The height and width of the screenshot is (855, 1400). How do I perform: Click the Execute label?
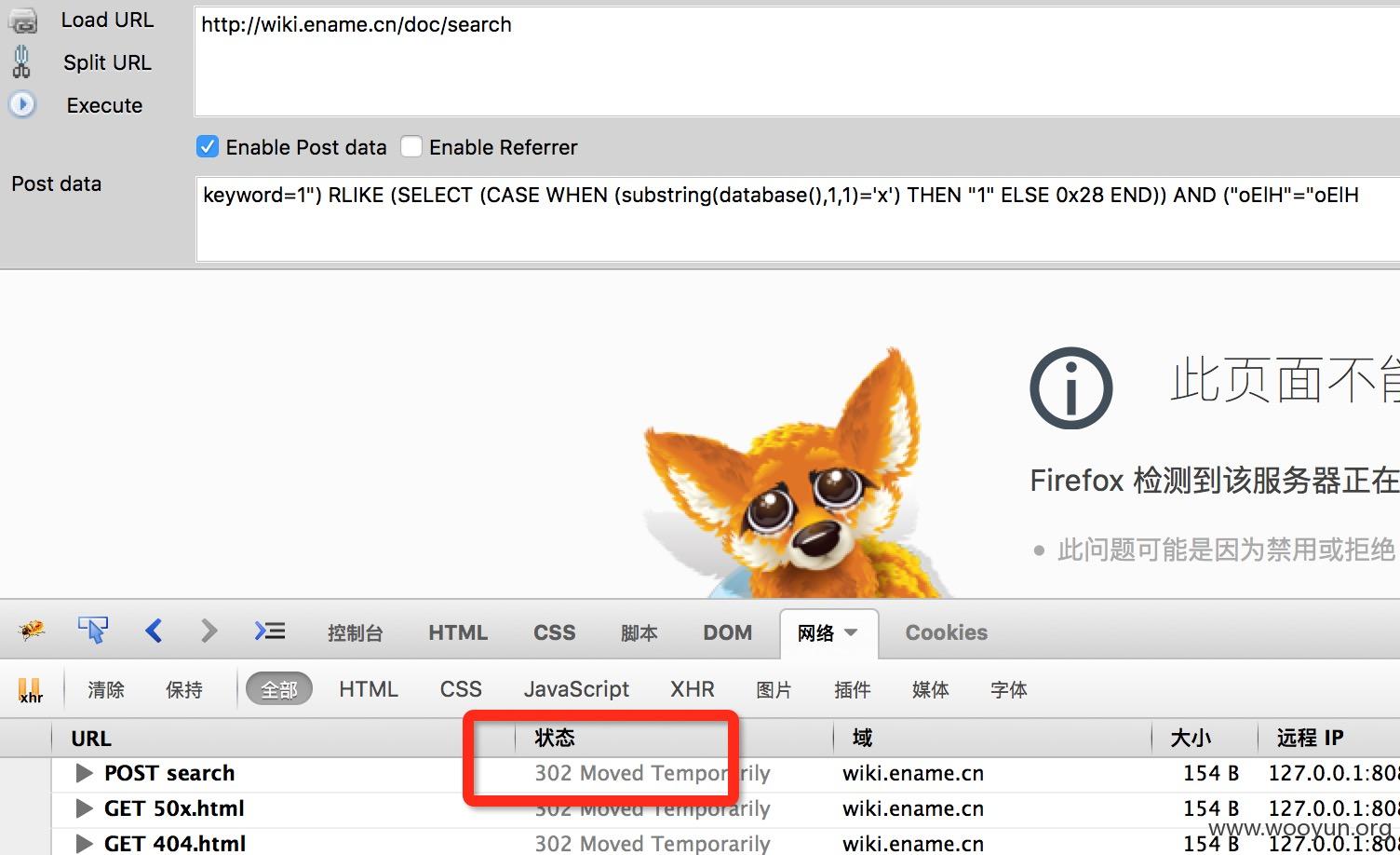point(104,105)
